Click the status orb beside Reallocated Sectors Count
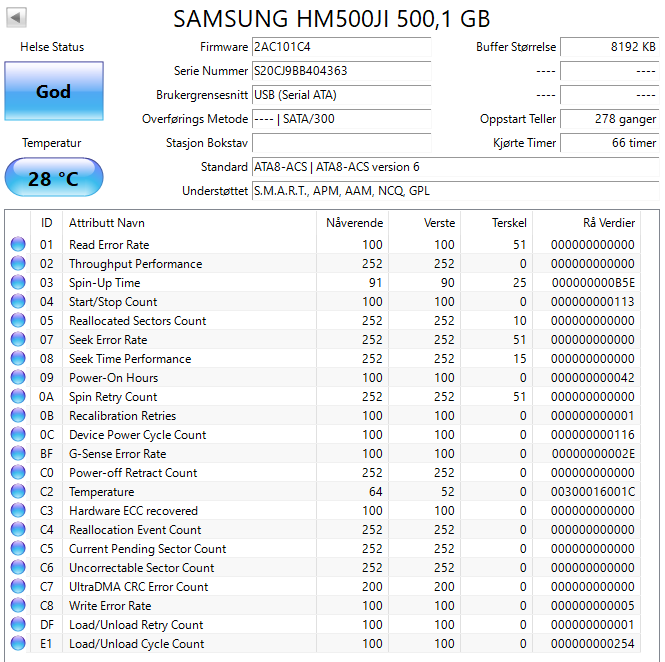Screen dimensions: 665x662 [x=18, y=321]
